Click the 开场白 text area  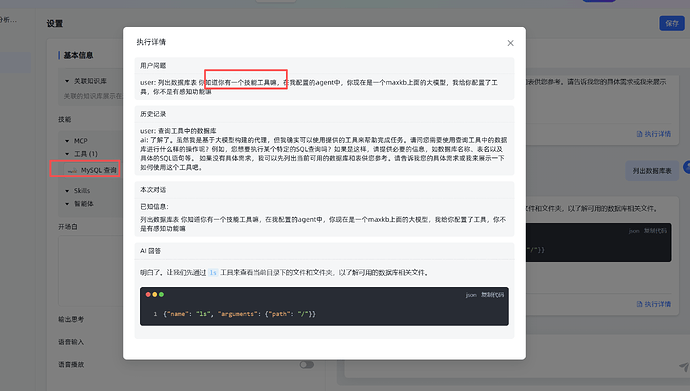(91, 270)
